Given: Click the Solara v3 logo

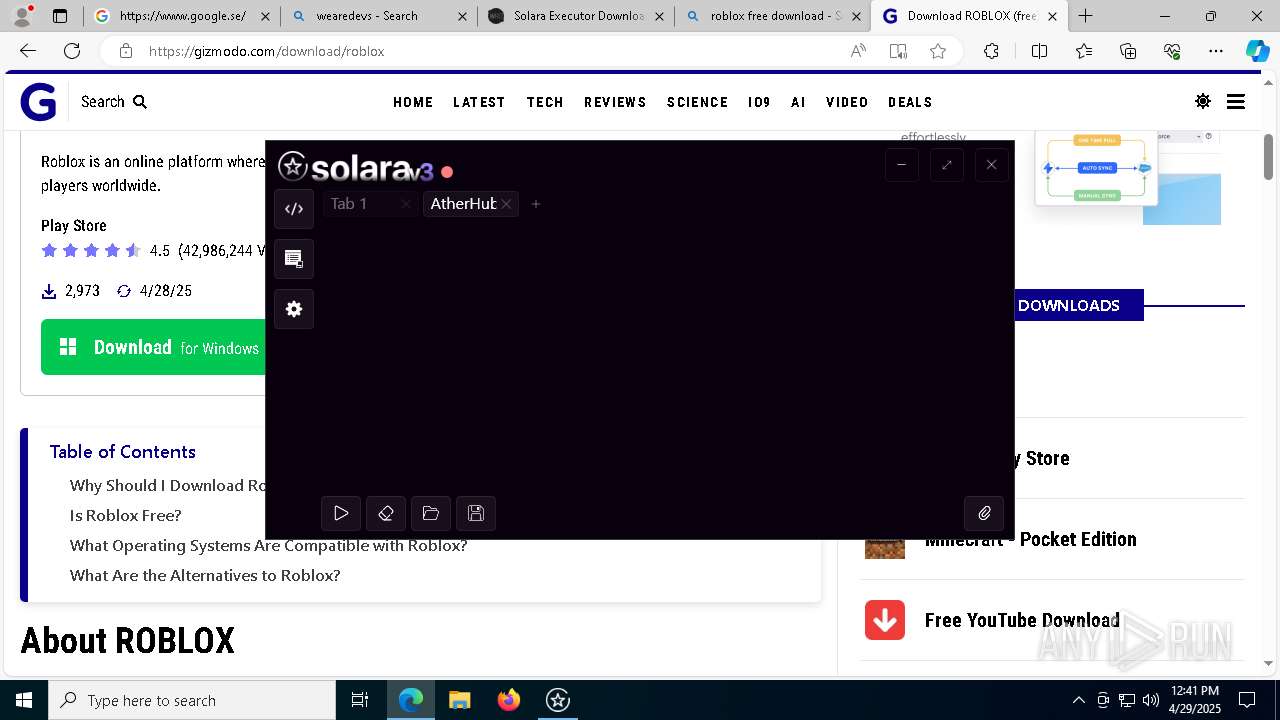Looking at the screenshot, I should (355, 168).
